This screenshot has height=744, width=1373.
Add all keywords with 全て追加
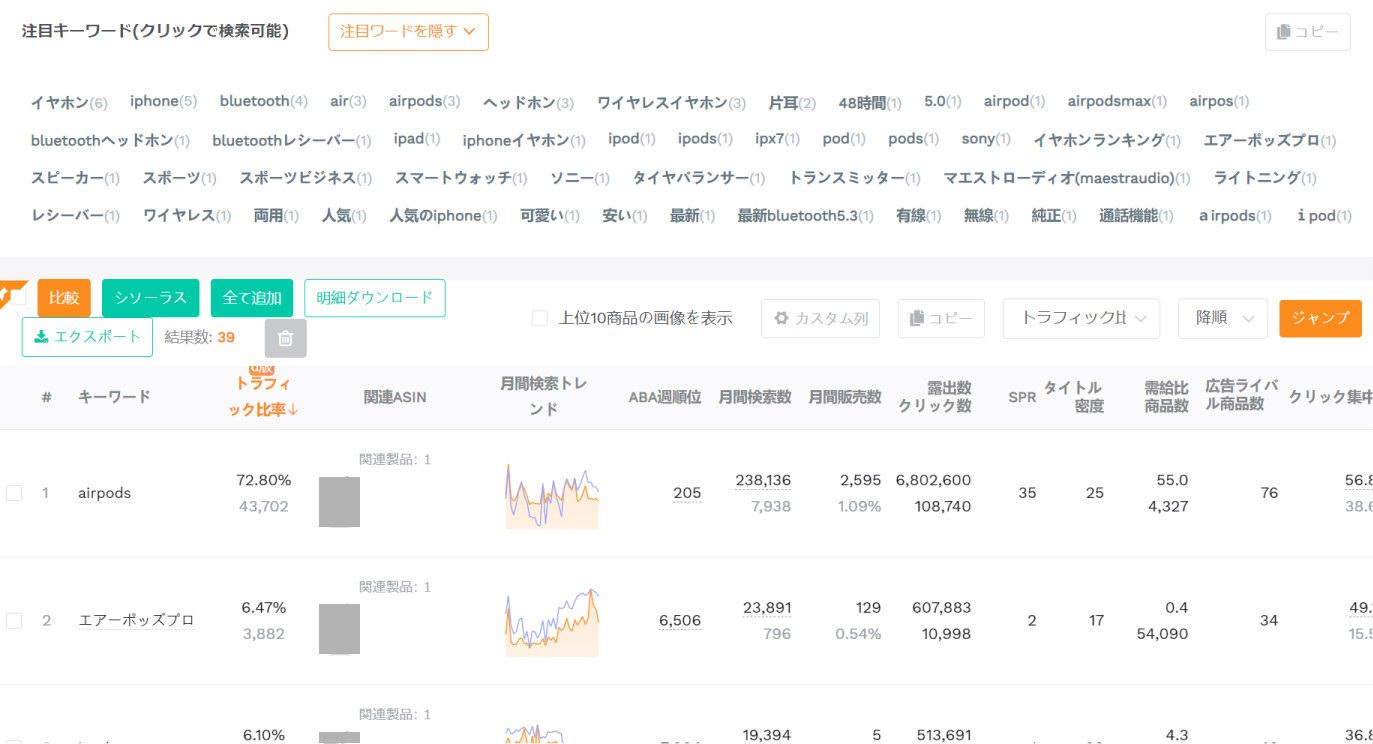tap(251, 297)
